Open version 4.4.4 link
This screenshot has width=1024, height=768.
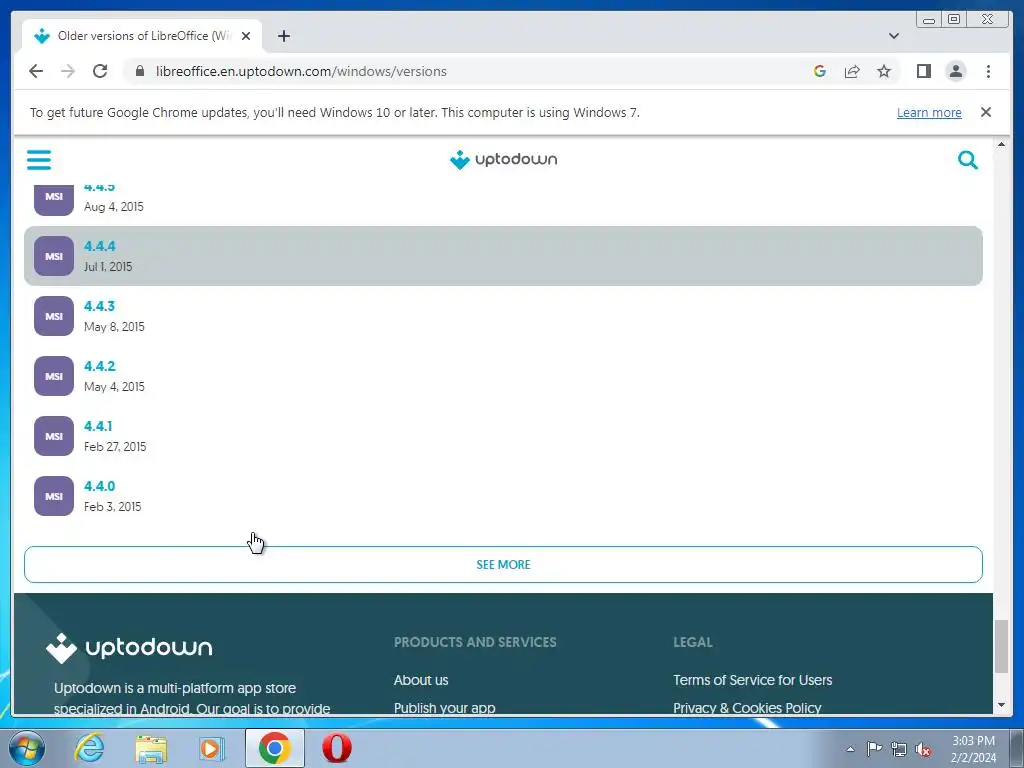[99, 246]
